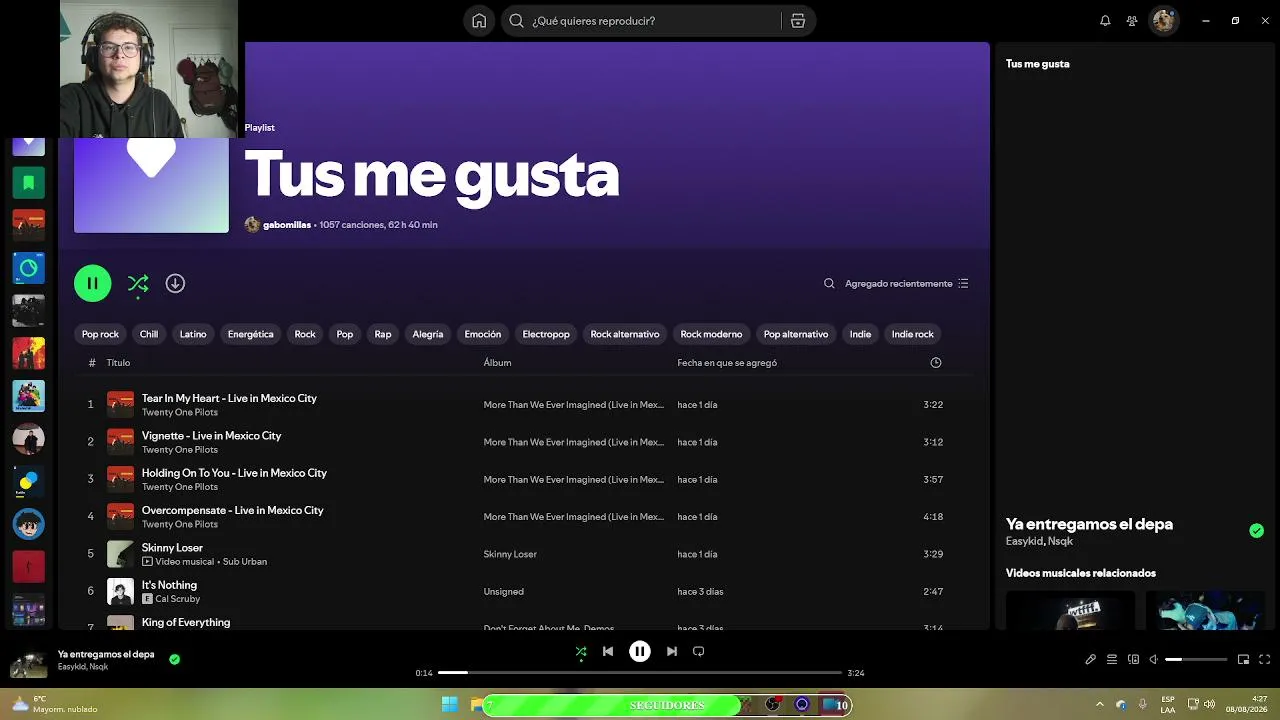The height and width of the screenshot is (720, 1280).
Task: Open the round cartoon-avatar item in the sidebar
Action: [x=28, y=524]
